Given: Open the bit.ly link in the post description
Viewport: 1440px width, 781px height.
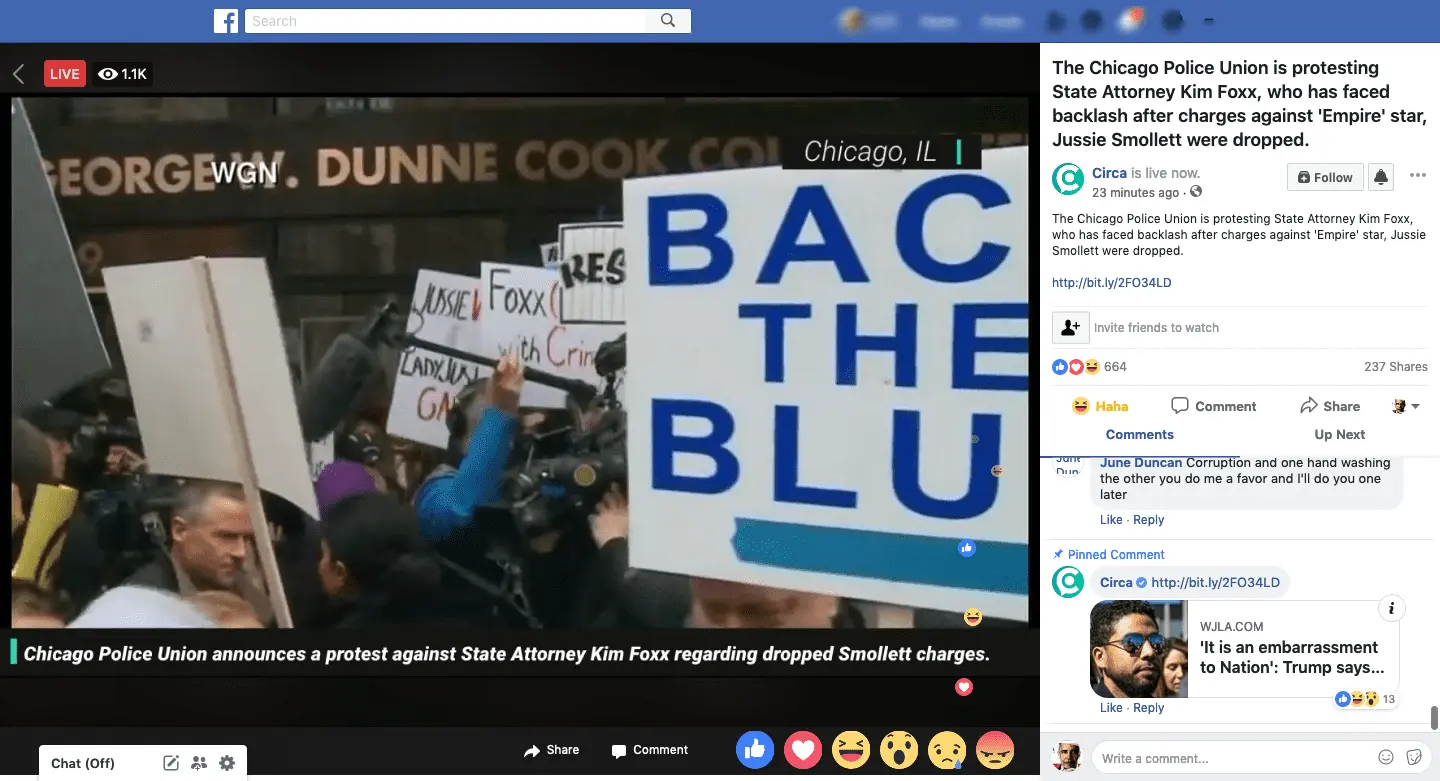Looking at the screenshot, I should (x=1111, y=283).
